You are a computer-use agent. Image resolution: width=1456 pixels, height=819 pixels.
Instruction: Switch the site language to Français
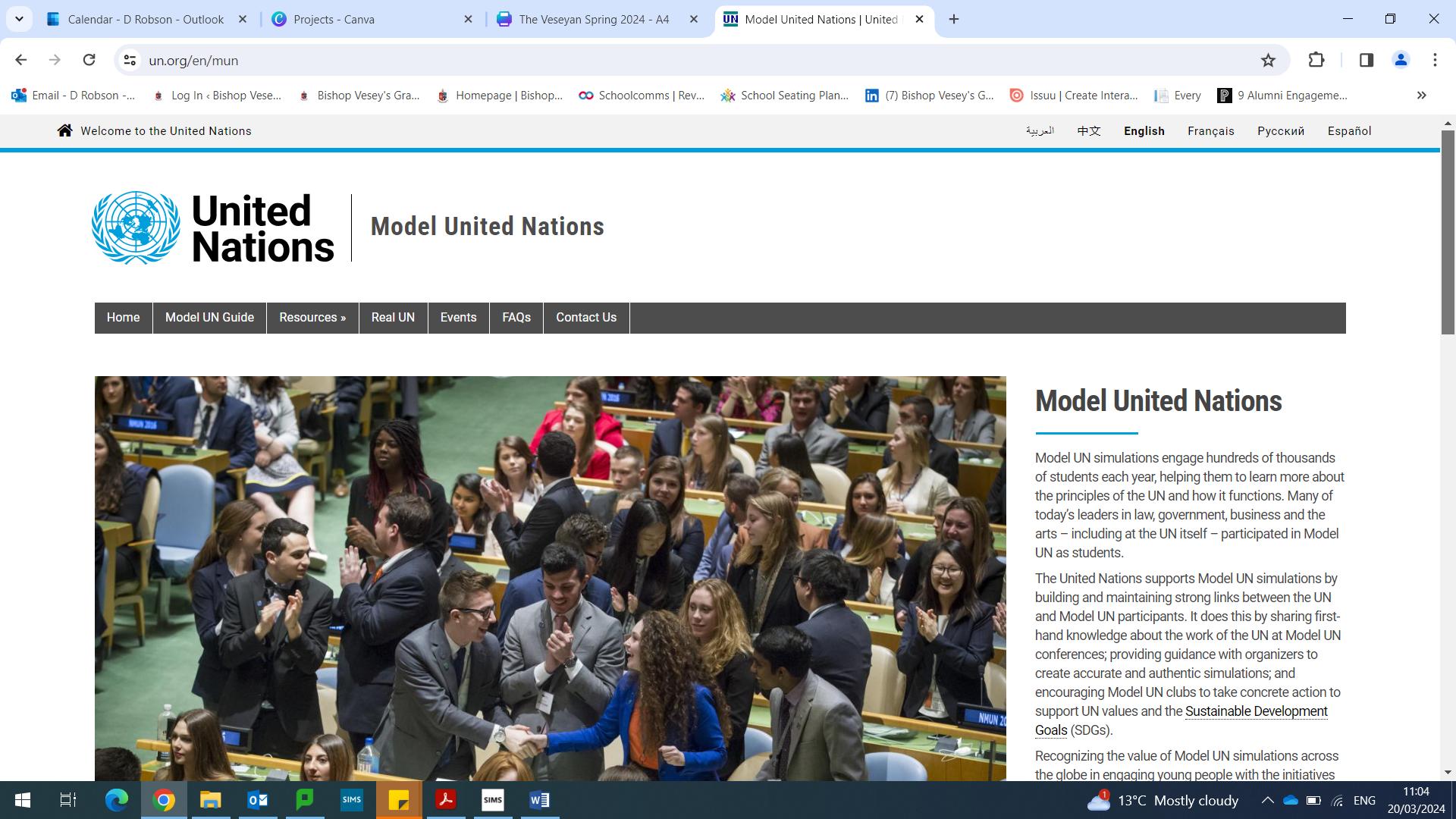click(x=1210, y=131)
